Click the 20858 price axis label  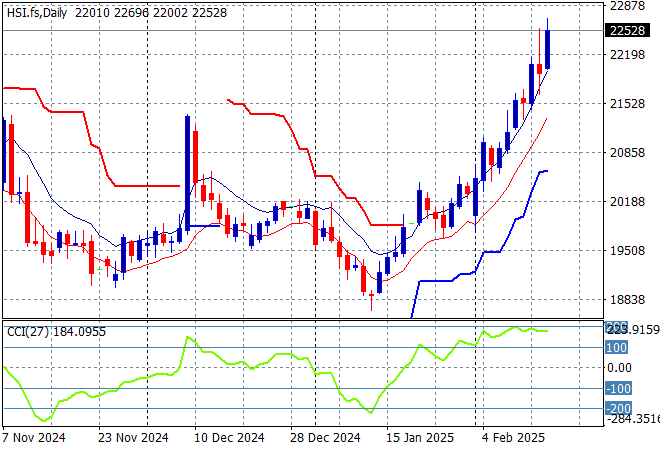point(628,152)
